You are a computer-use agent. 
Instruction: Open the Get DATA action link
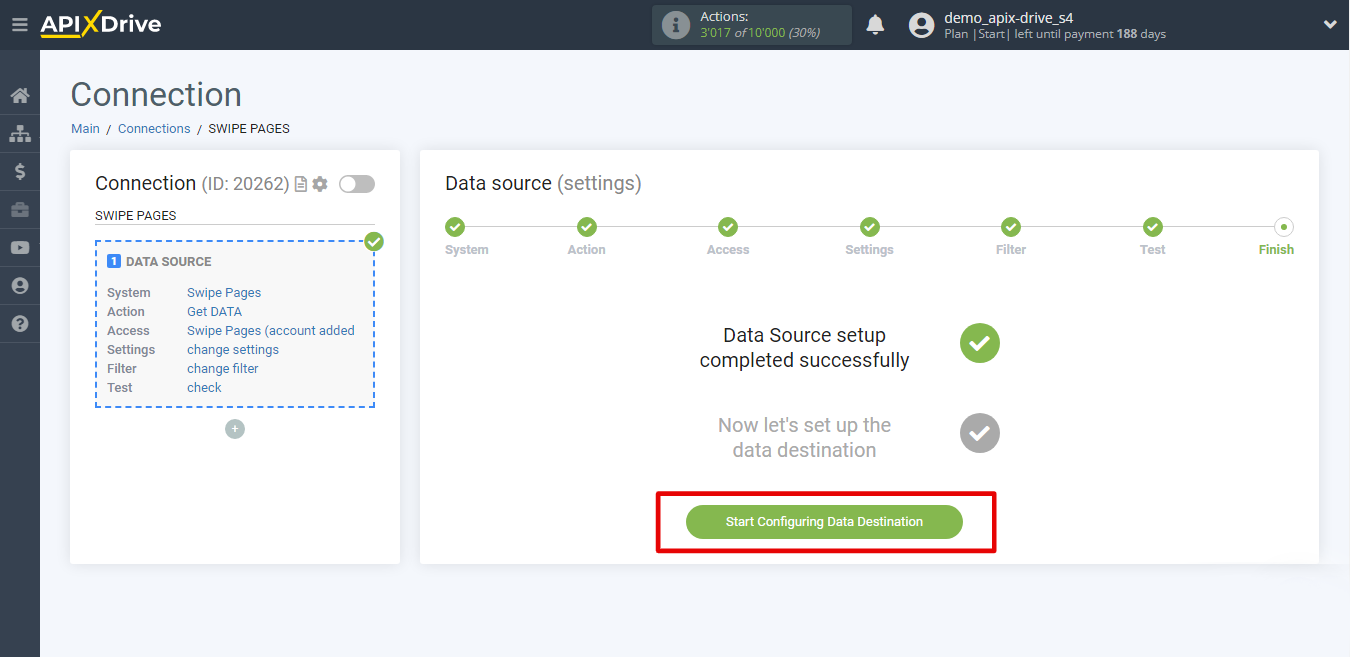[x=214, y=312]
